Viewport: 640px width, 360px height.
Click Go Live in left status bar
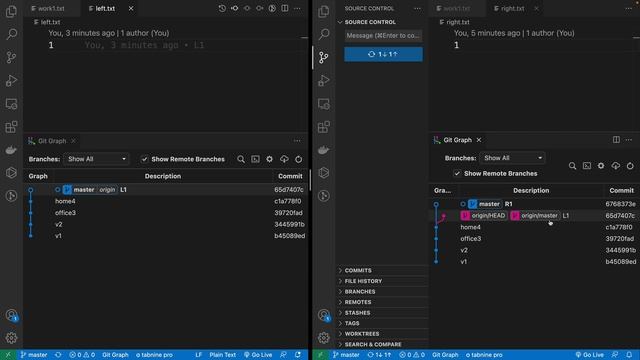tap(258, 355)
